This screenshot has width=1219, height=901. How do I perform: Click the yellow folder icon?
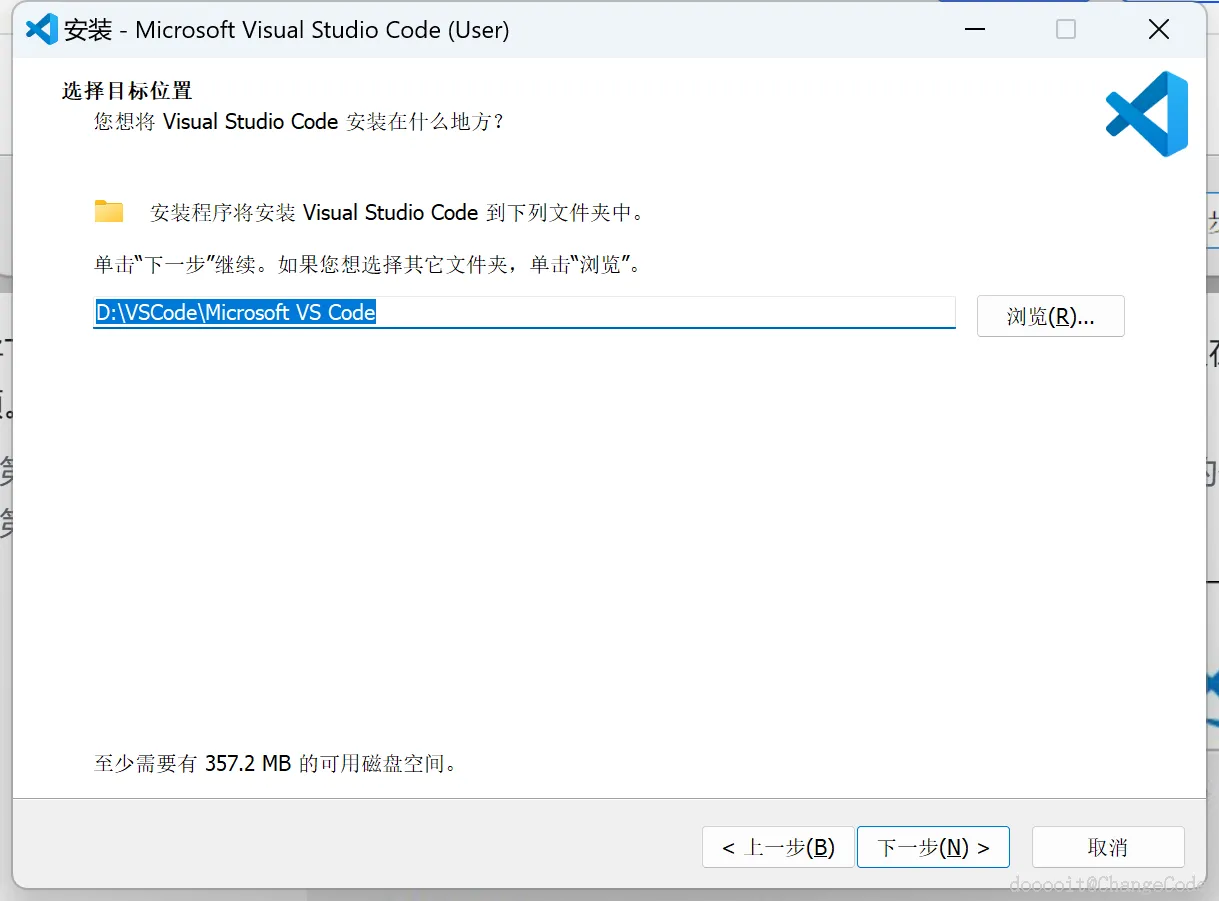click(x=109, y=211)
